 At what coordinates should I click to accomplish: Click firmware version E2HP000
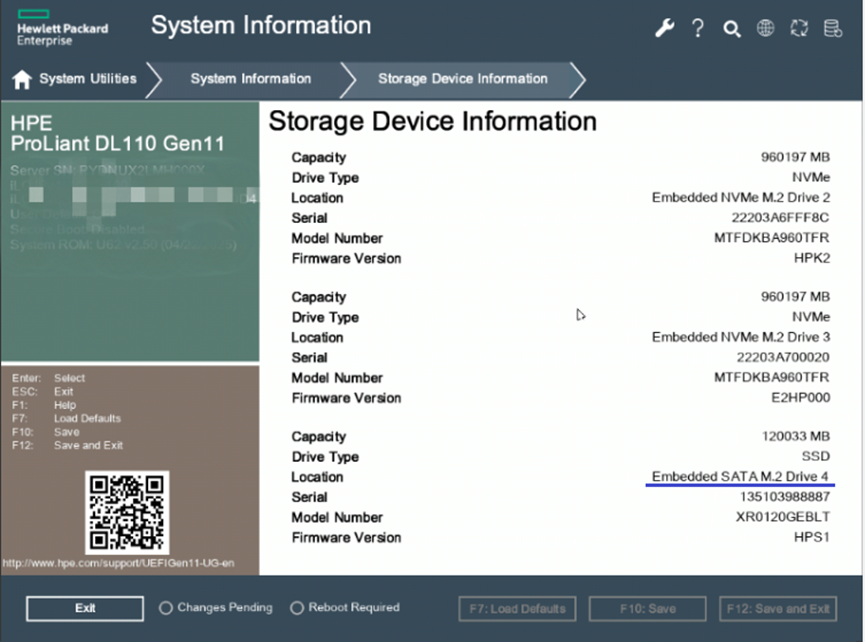pyautogui.click(x=800, y=398)
